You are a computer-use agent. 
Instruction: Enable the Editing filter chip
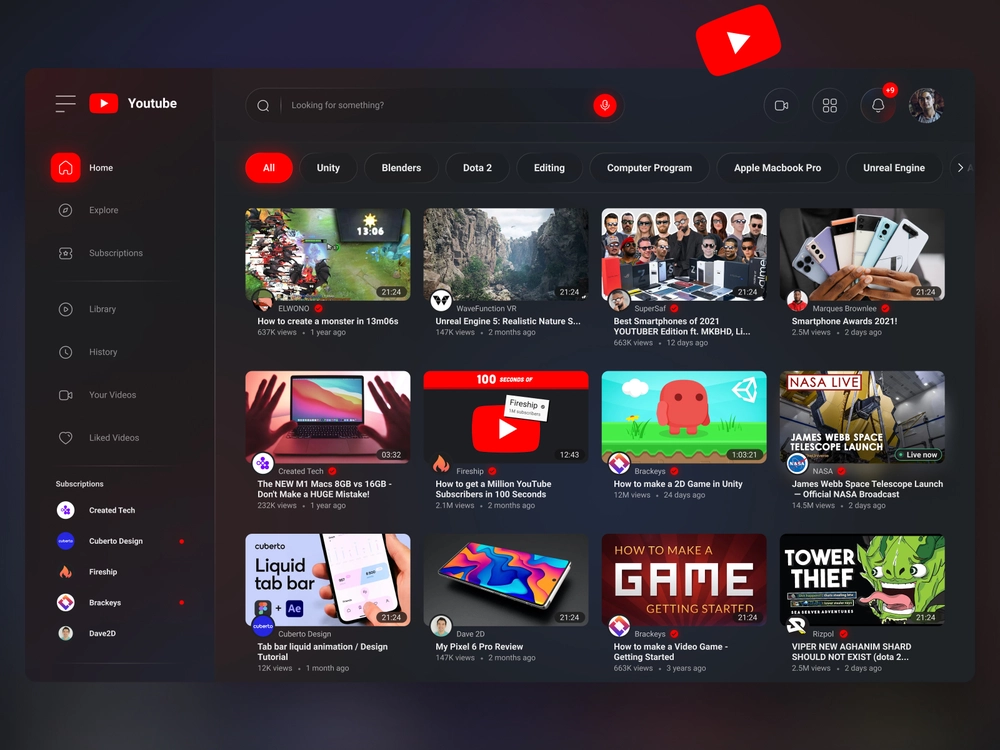coord(549,168)
